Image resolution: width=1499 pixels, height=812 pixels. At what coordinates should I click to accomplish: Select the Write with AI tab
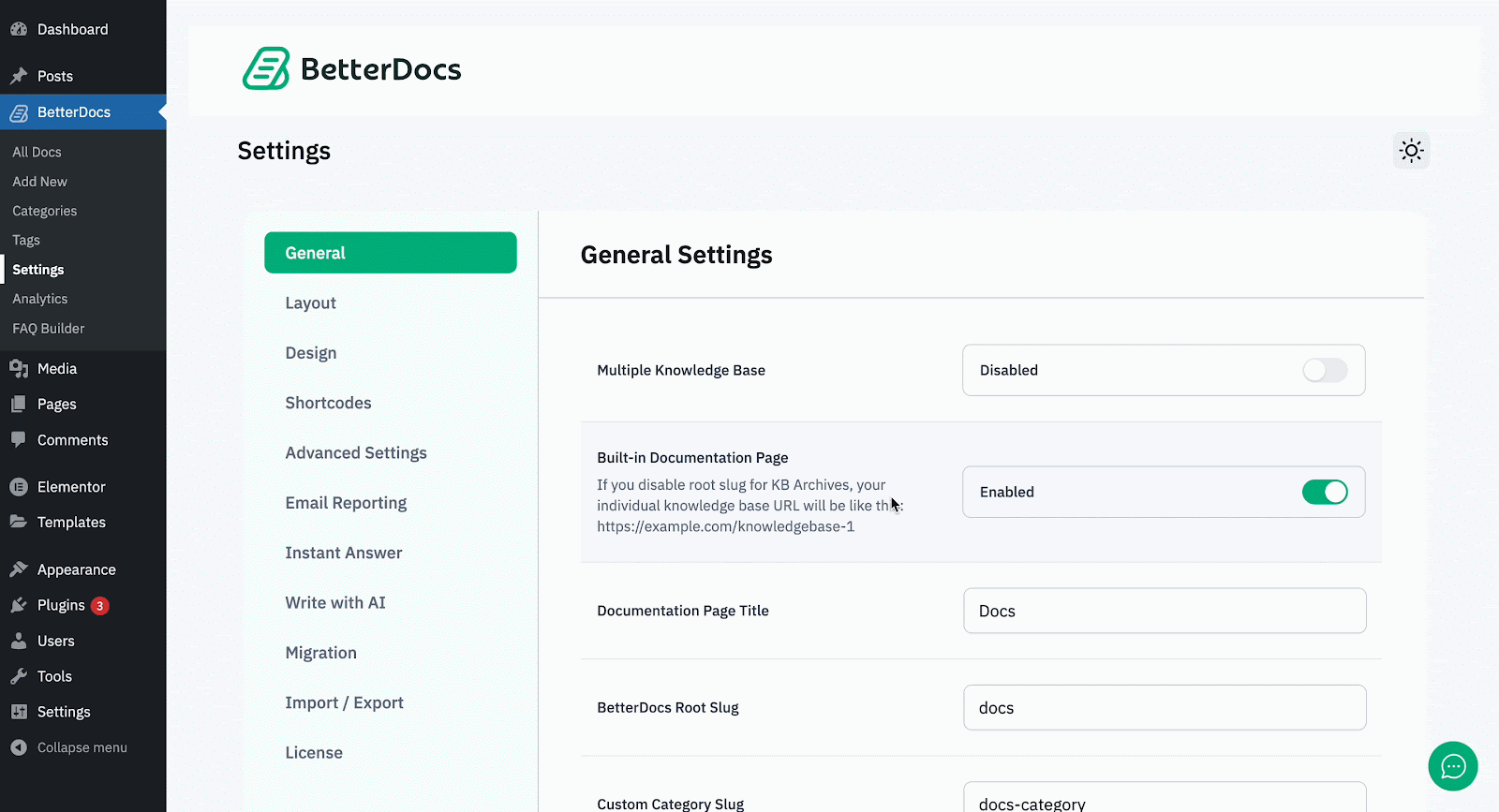(x=334, y=603)
